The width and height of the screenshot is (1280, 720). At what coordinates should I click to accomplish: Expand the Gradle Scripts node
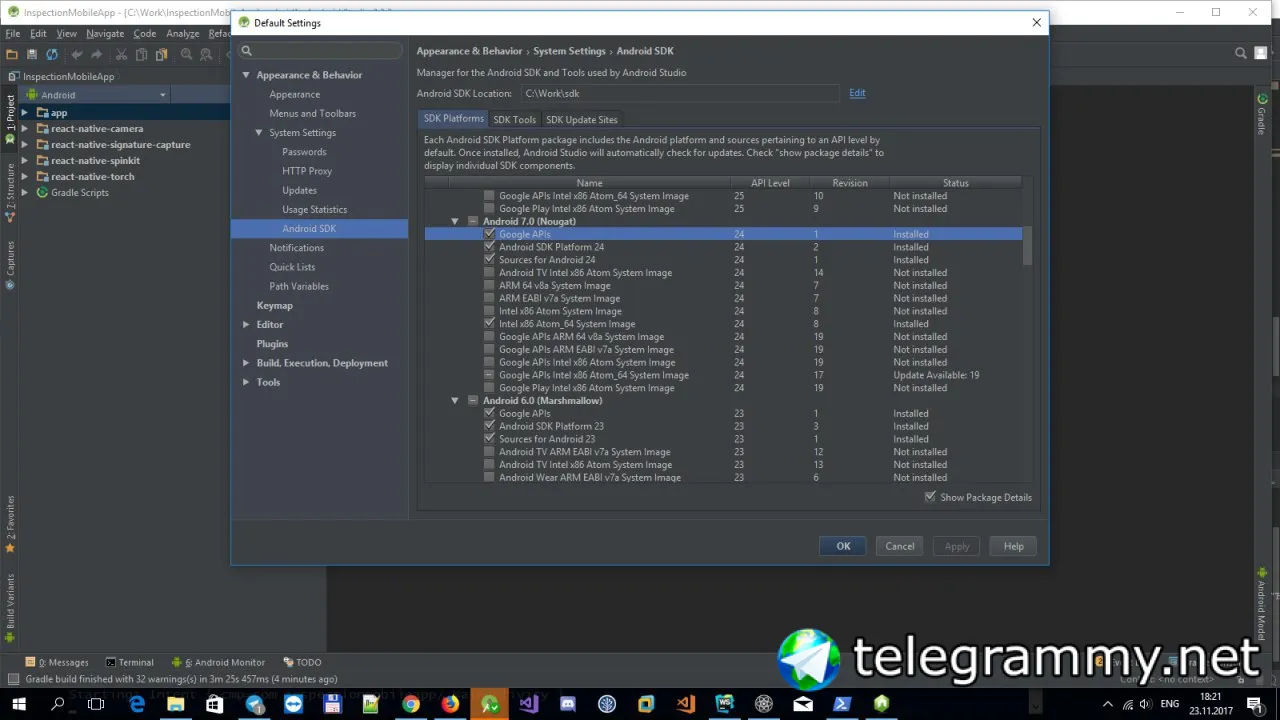click(26, 193)
